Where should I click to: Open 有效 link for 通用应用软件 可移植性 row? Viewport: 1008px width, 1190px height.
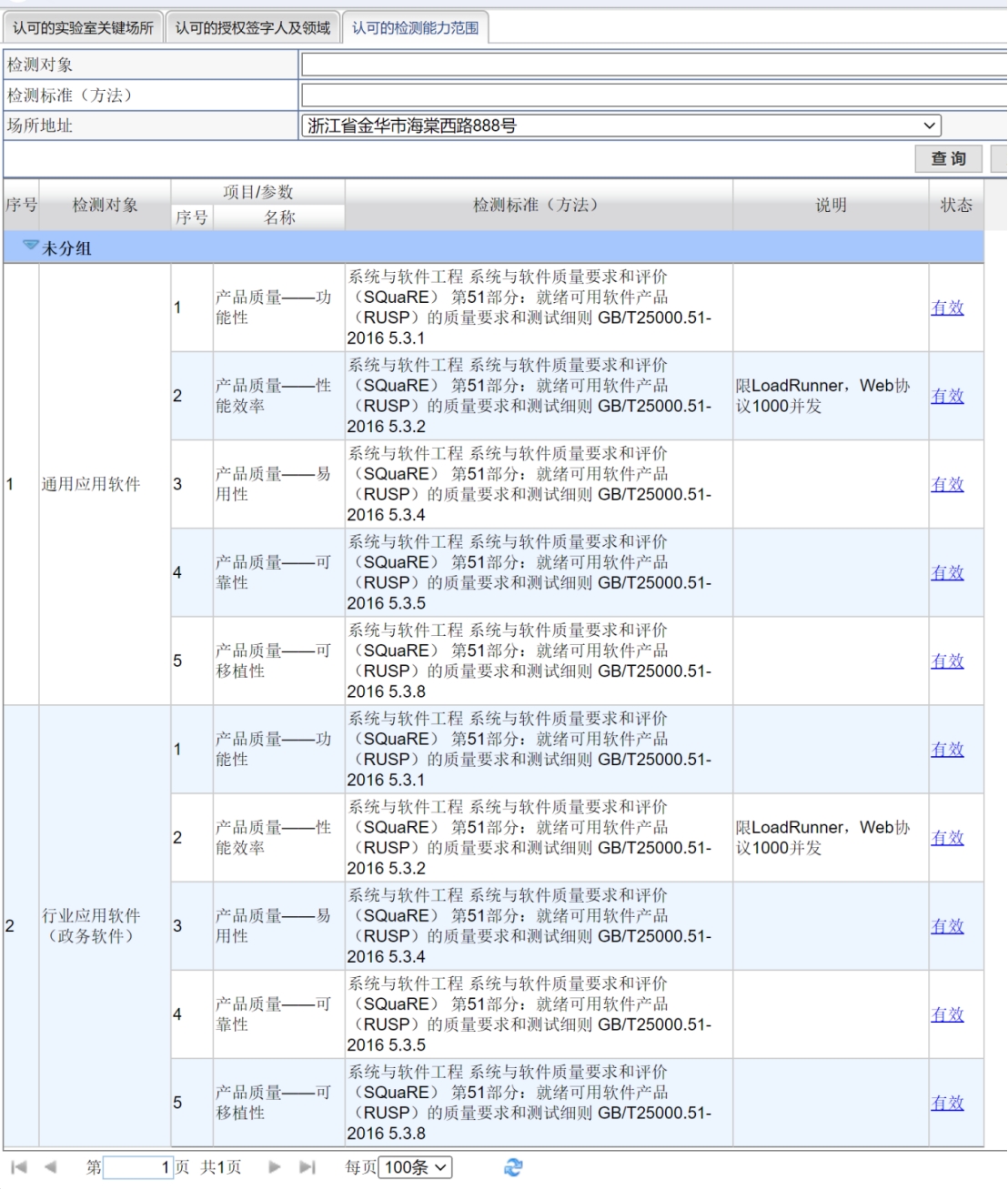[x=947, y=661]
